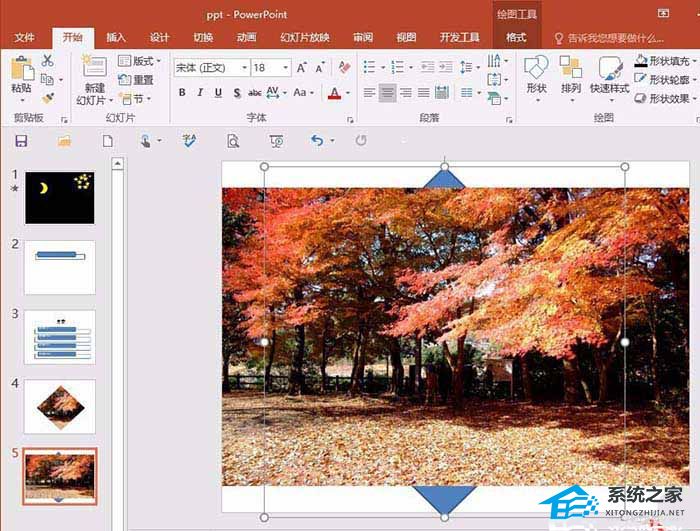Open 快速样式 quick styles
Screen dimensions: 700x531
click(x=610, y=79)
